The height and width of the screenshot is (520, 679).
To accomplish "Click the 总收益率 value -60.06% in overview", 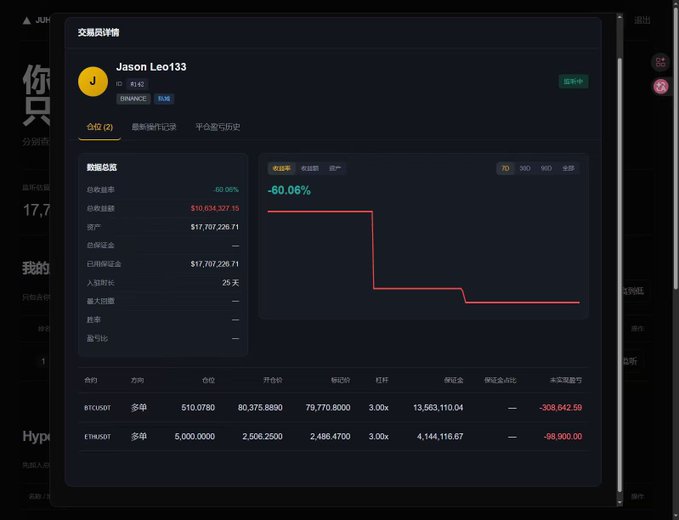I will [x=226, y=190].
